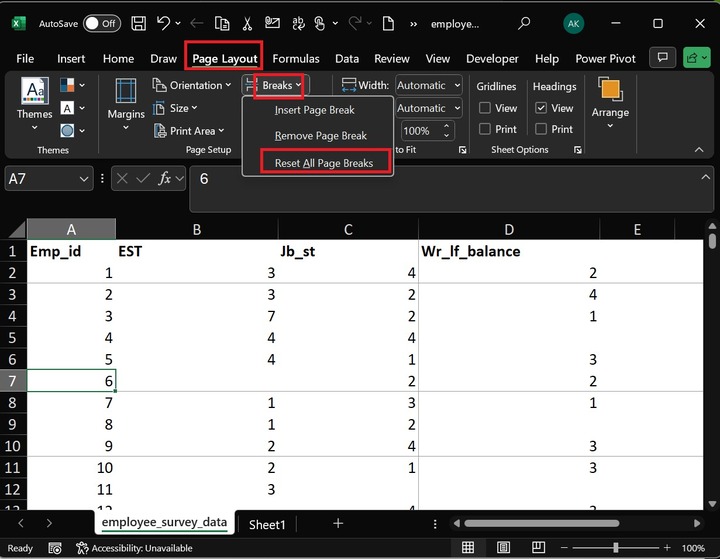Click the insert function fx icon
Image resolution: width=720 pixels, height=559 pixels.
tap(166, 179)
